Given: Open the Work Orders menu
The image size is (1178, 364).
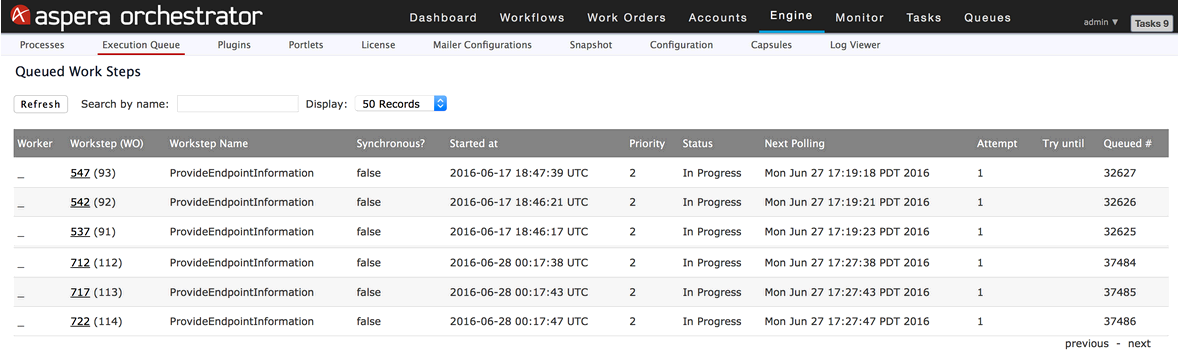Looking at the screenshot, I should click(x=627, y=17).
